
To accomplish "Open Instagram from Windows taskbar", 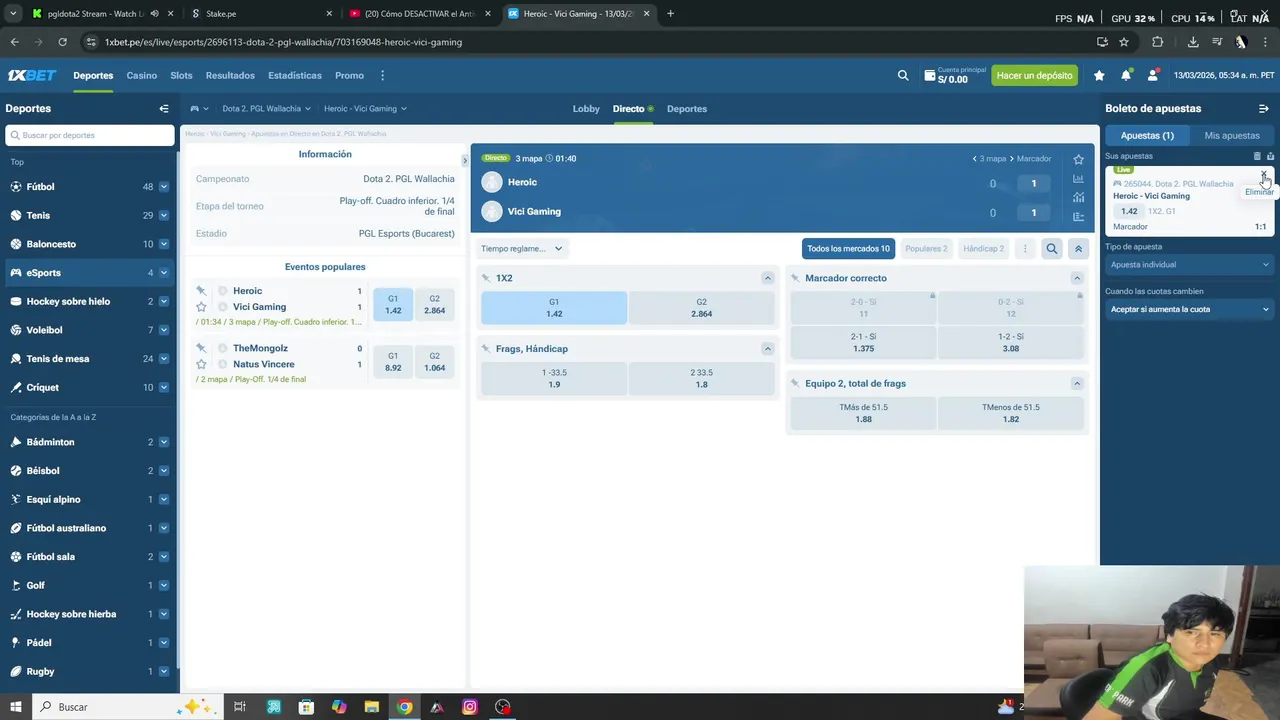I will (470, 707).
